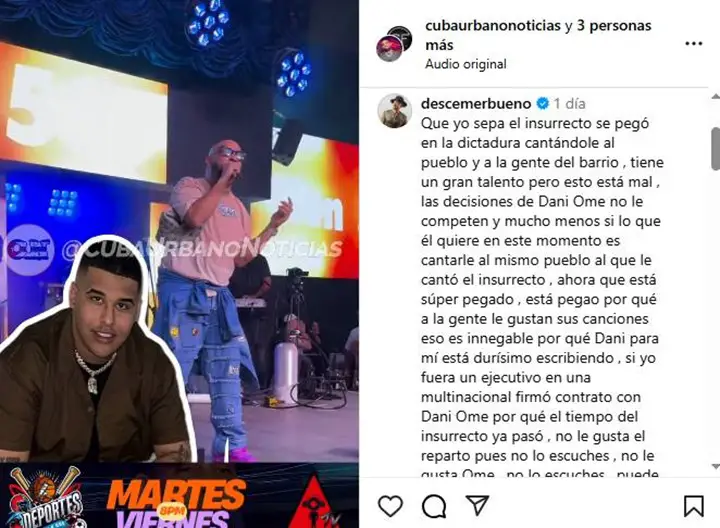Open the 'Audio original' link
This screenshot has width=720, height=528.
coord(466,64)
